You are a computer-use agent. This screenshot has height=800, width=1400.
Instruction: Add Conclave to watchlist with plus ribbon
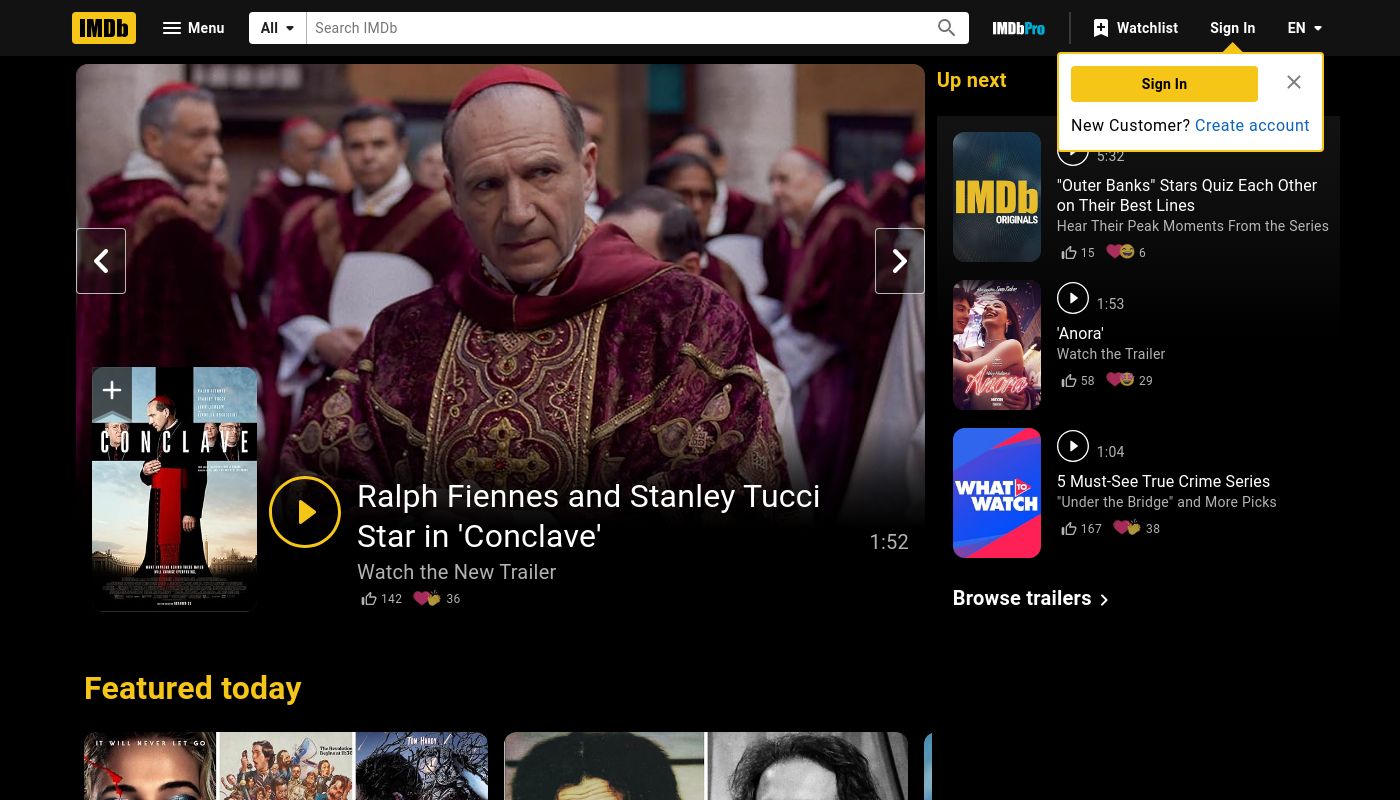(112, 391)
